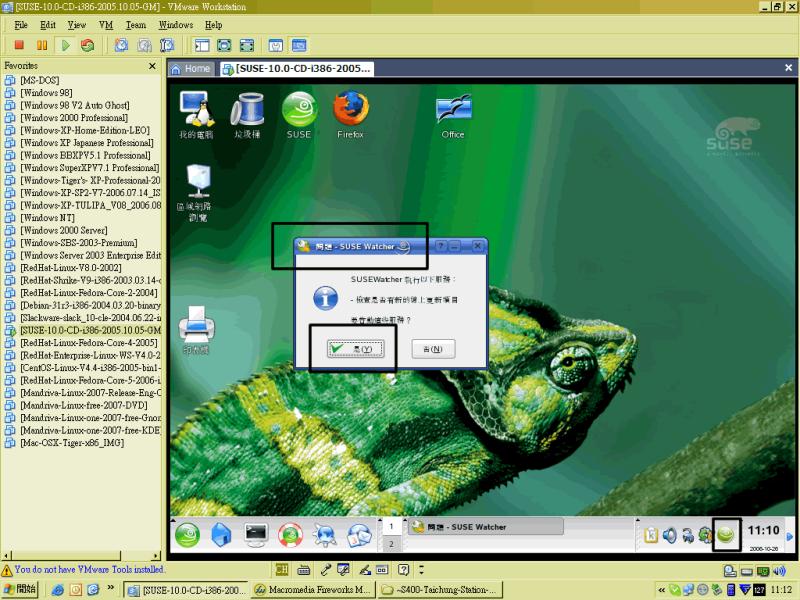Viewport: 800px width, 600px height.
Task: Select the network browsing desktop icon
Action: (x=197, y=193)
